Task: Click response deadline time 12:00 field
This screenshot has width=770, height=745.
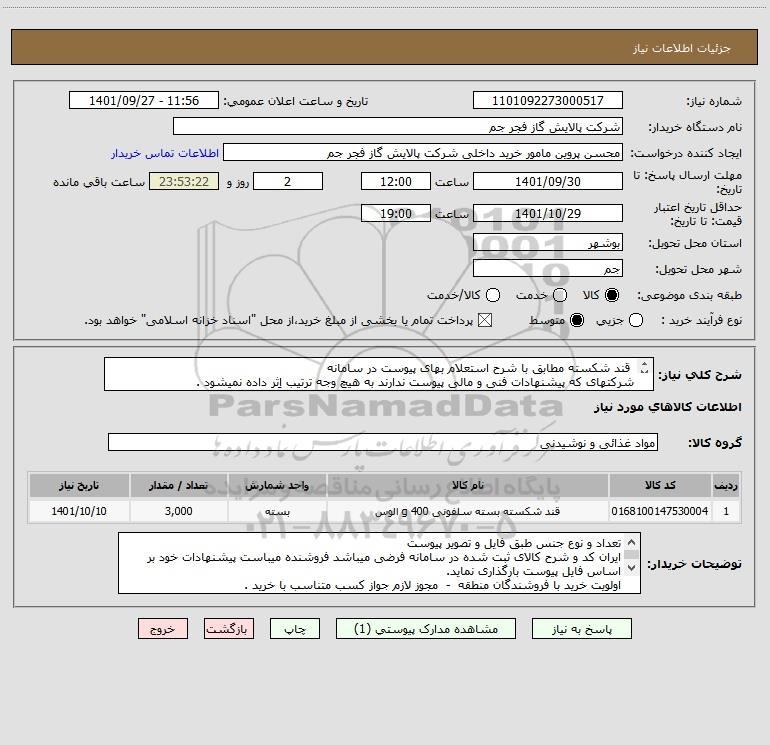Action: point(396,181)
